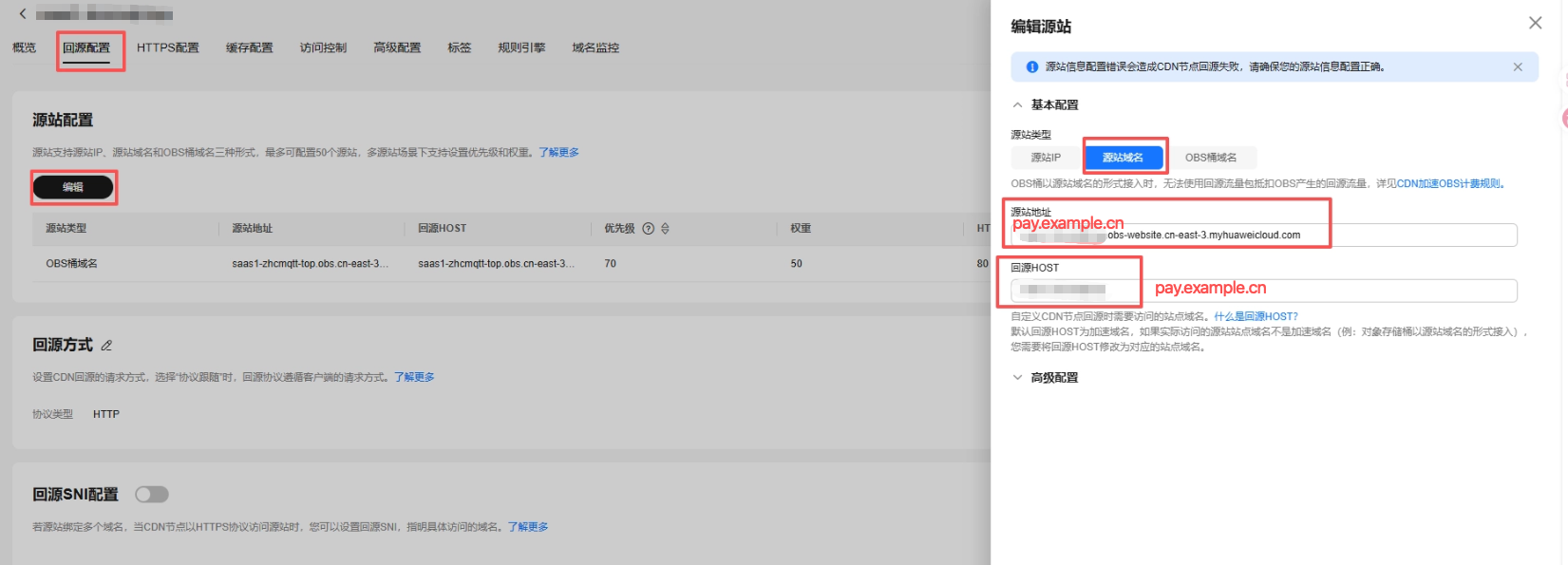Open 了解更多 link in 源站配置 description
1568x565 pixels.
(x=559, y=152)
